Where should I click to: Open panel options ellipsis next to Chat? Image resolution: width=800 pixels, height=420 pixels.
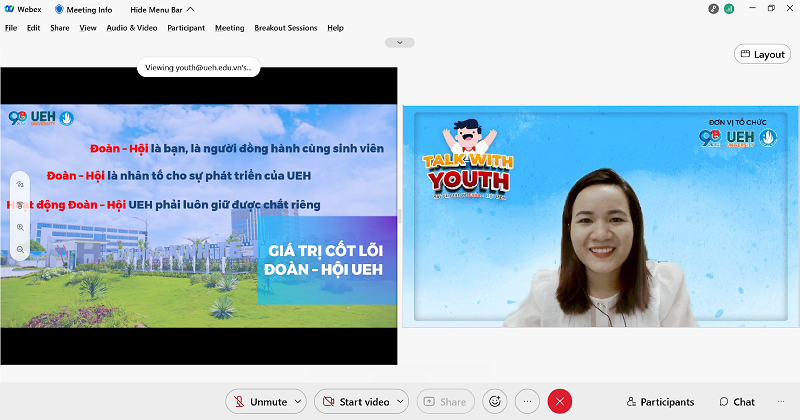[x=781, y=402]
